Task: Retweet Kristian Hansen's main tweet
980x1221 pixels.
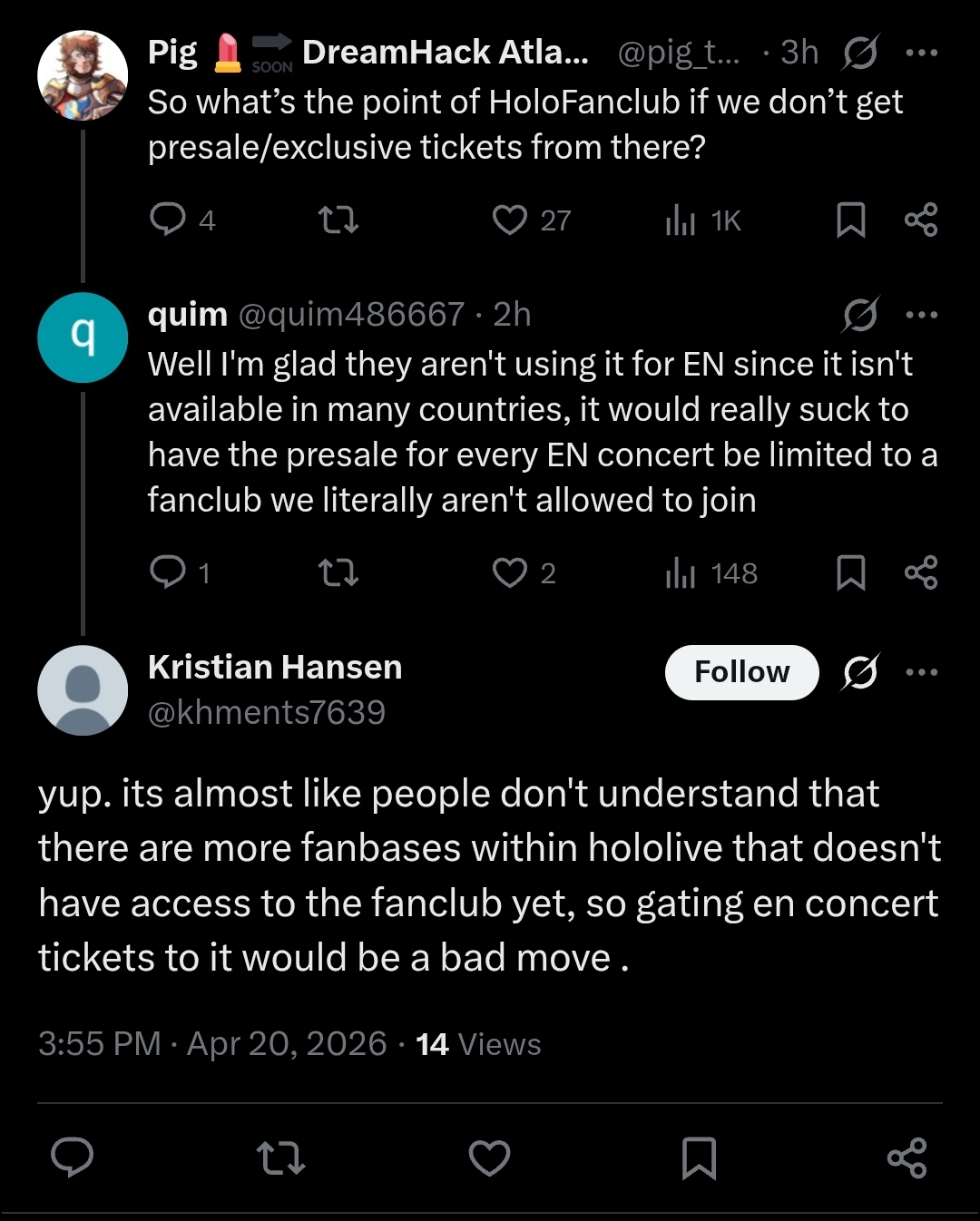Action: tap(281, 1158)
